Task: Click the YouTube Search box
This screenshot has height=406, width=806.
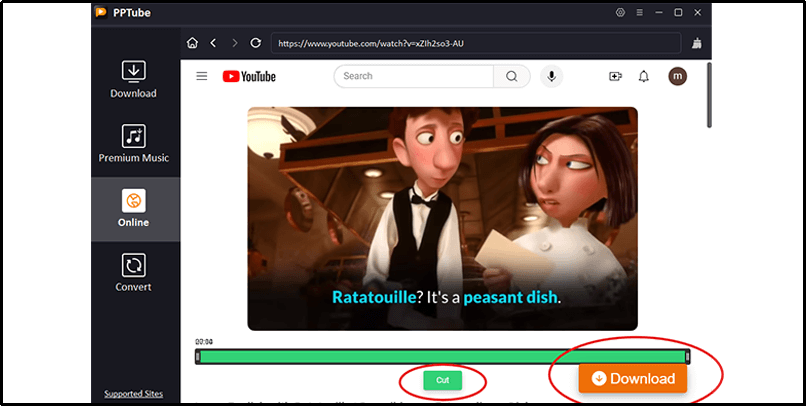Action: click(414, 76)
